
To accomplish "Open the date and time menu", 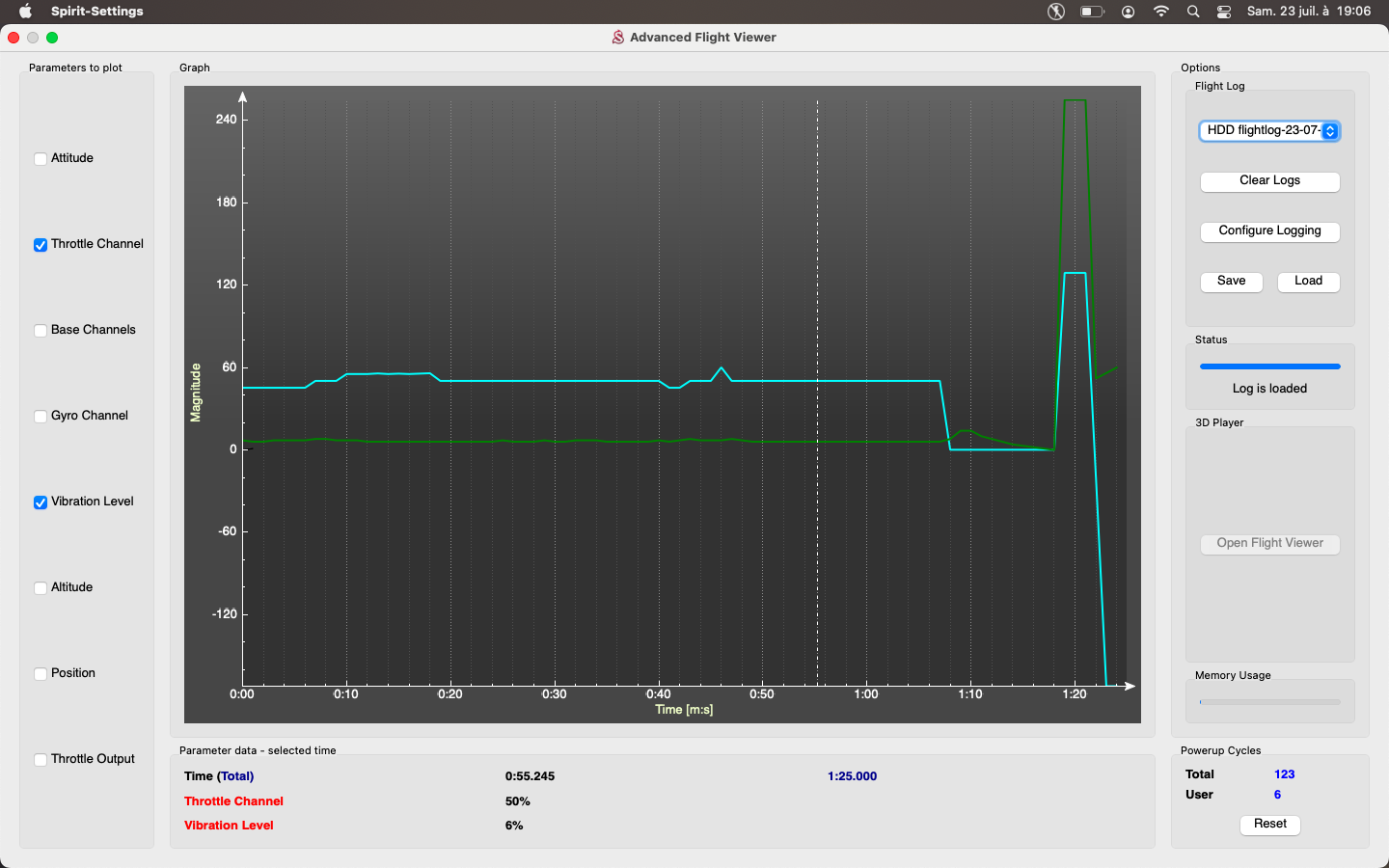I will [x=1308, y=12].
